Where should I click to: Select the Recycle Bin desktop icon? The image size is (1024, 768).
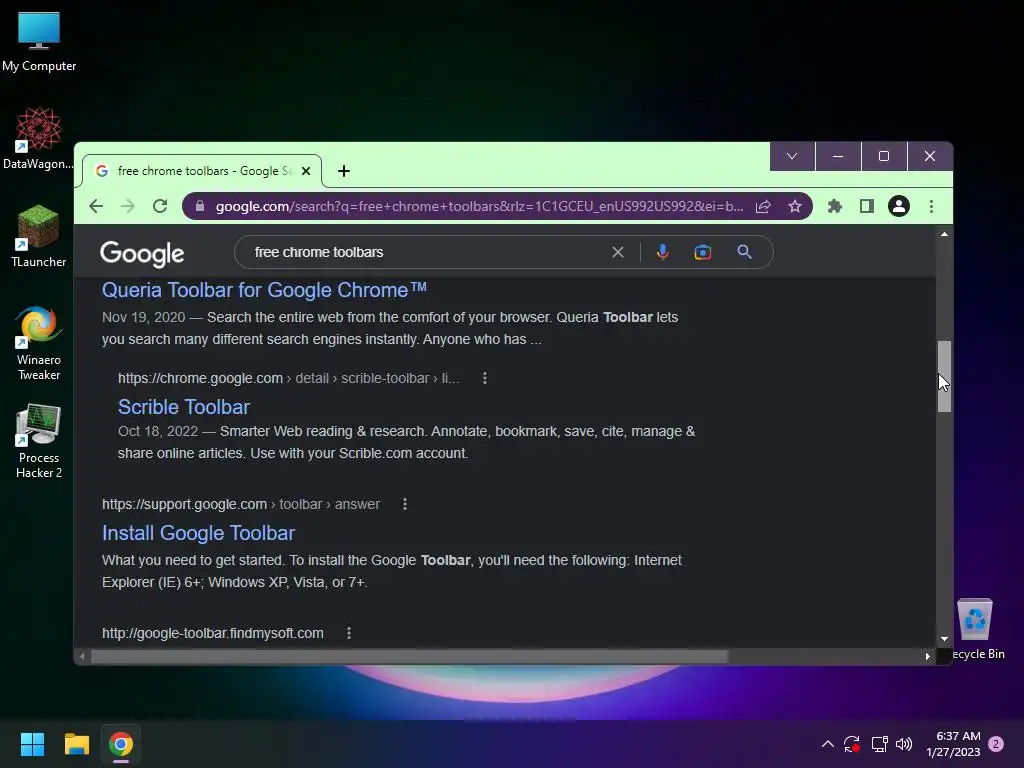click(975, 630)
